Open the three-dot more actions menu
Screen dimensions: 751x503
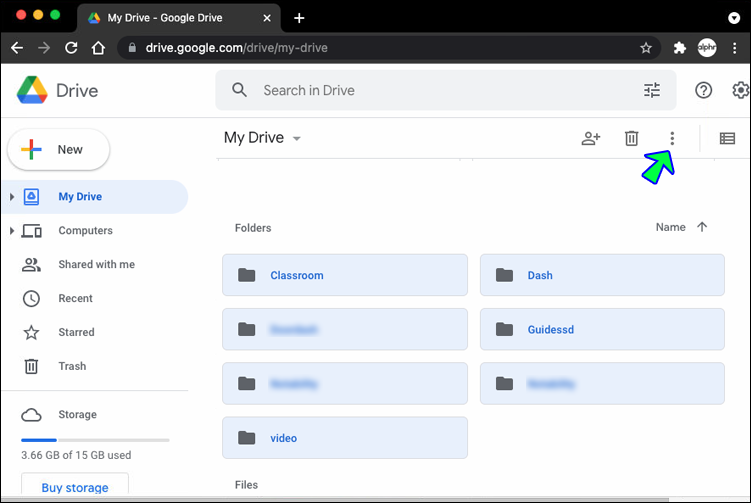(x=672, y=139)
